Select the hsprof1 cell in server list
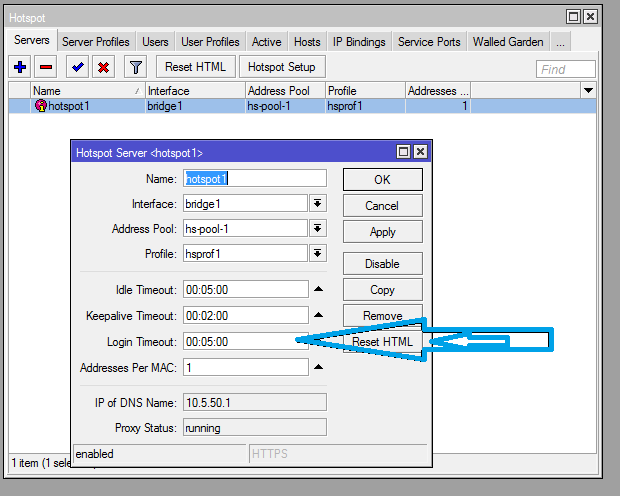Screen dimensions: 620x496 click(x=365, y=106)
